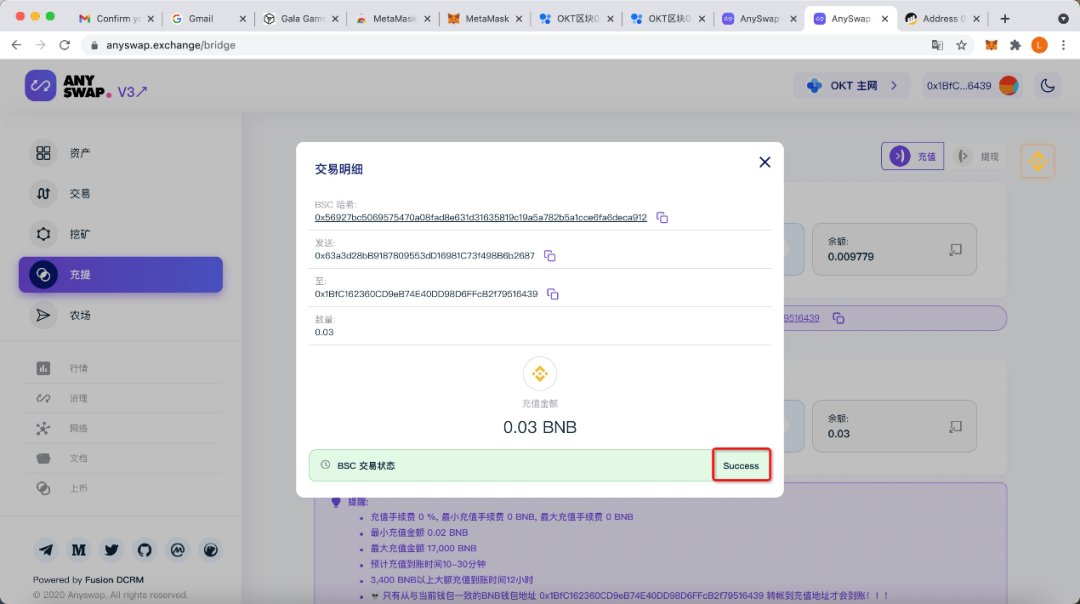Viewport: 1080px width, 604px height.
Task: Open 文档 in the sidebar
Action: point(121,458)
